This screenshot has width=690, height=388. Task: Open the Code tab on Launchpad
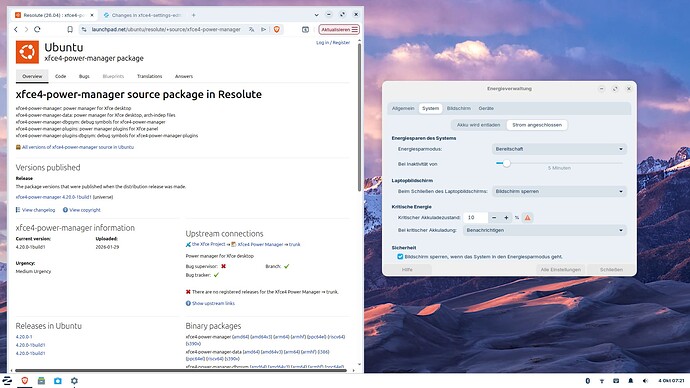[x=60, y=76]
